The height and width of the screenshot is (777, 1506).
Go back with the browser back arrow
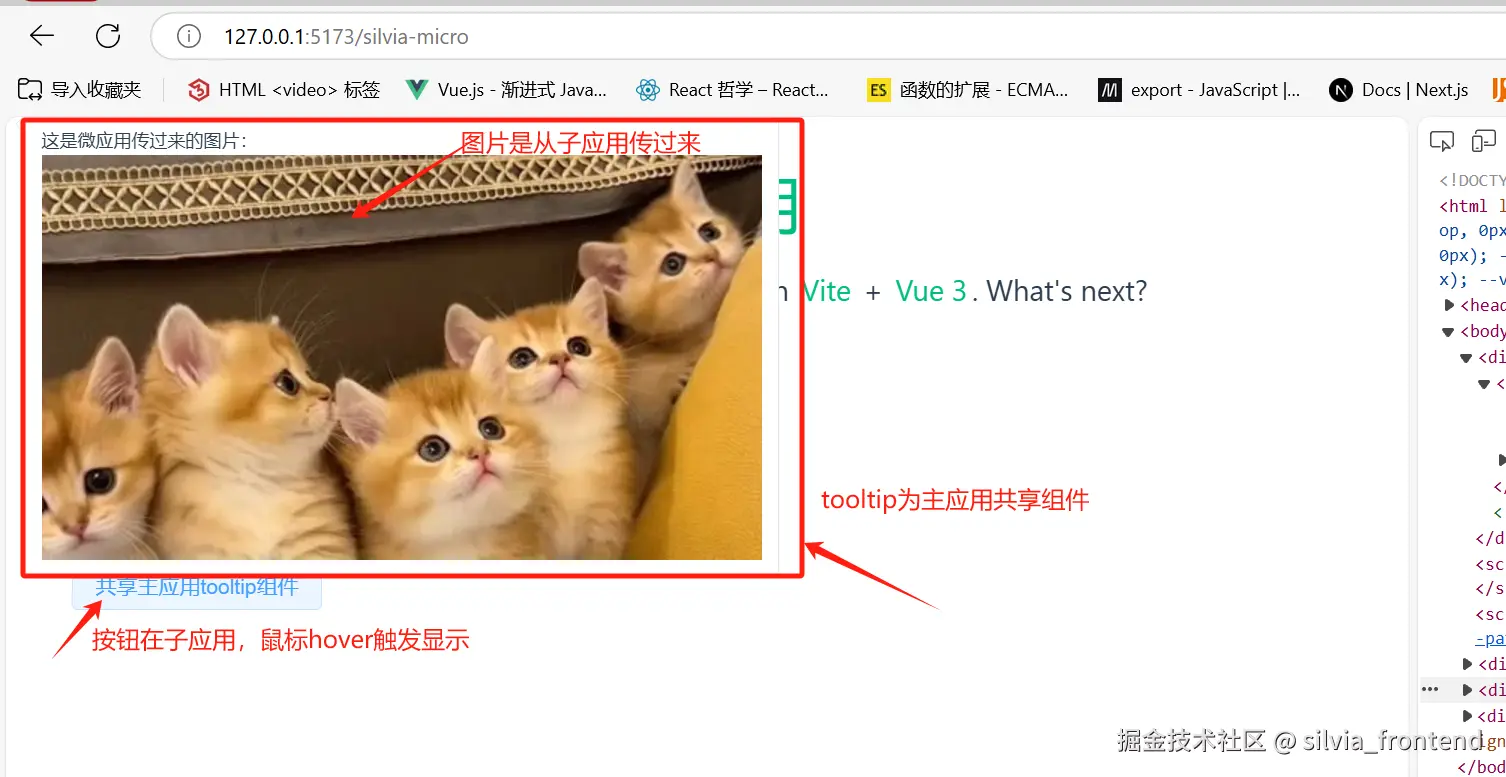(x=41, y=37)
